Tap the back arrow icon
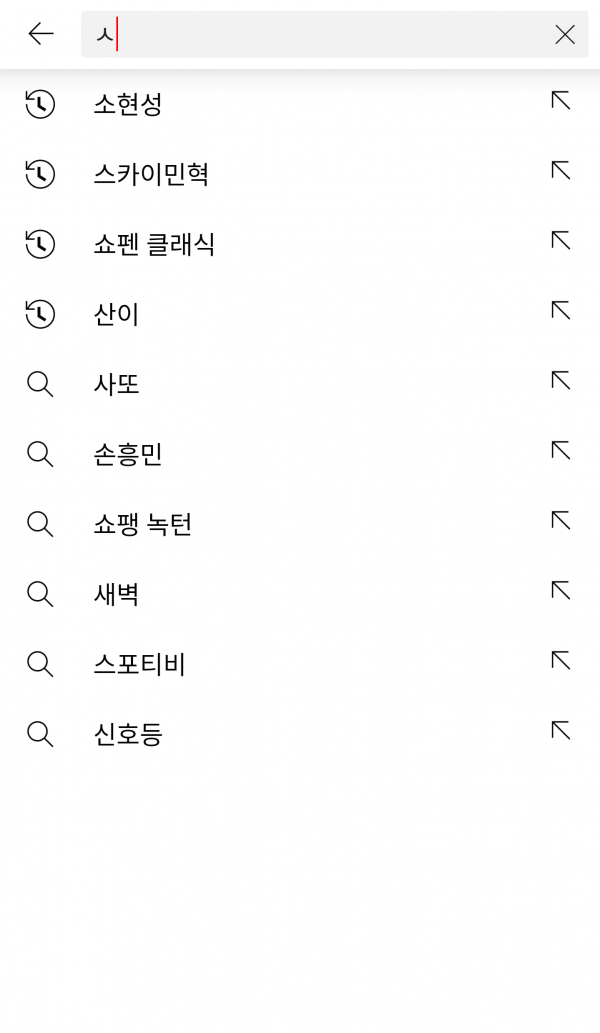The width and height of the screenshot is (600, 1033). click(41, 34)
